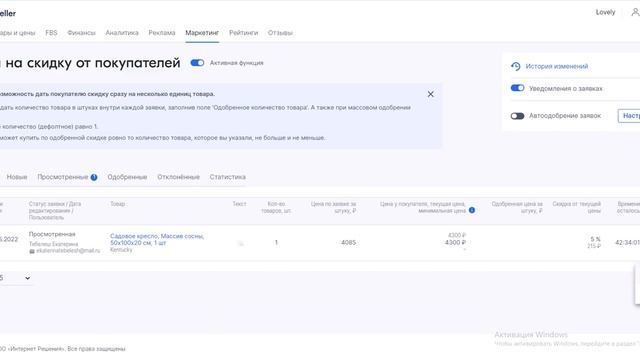Close the blue info banner
640x360 pixels.
tap(431, 94)
